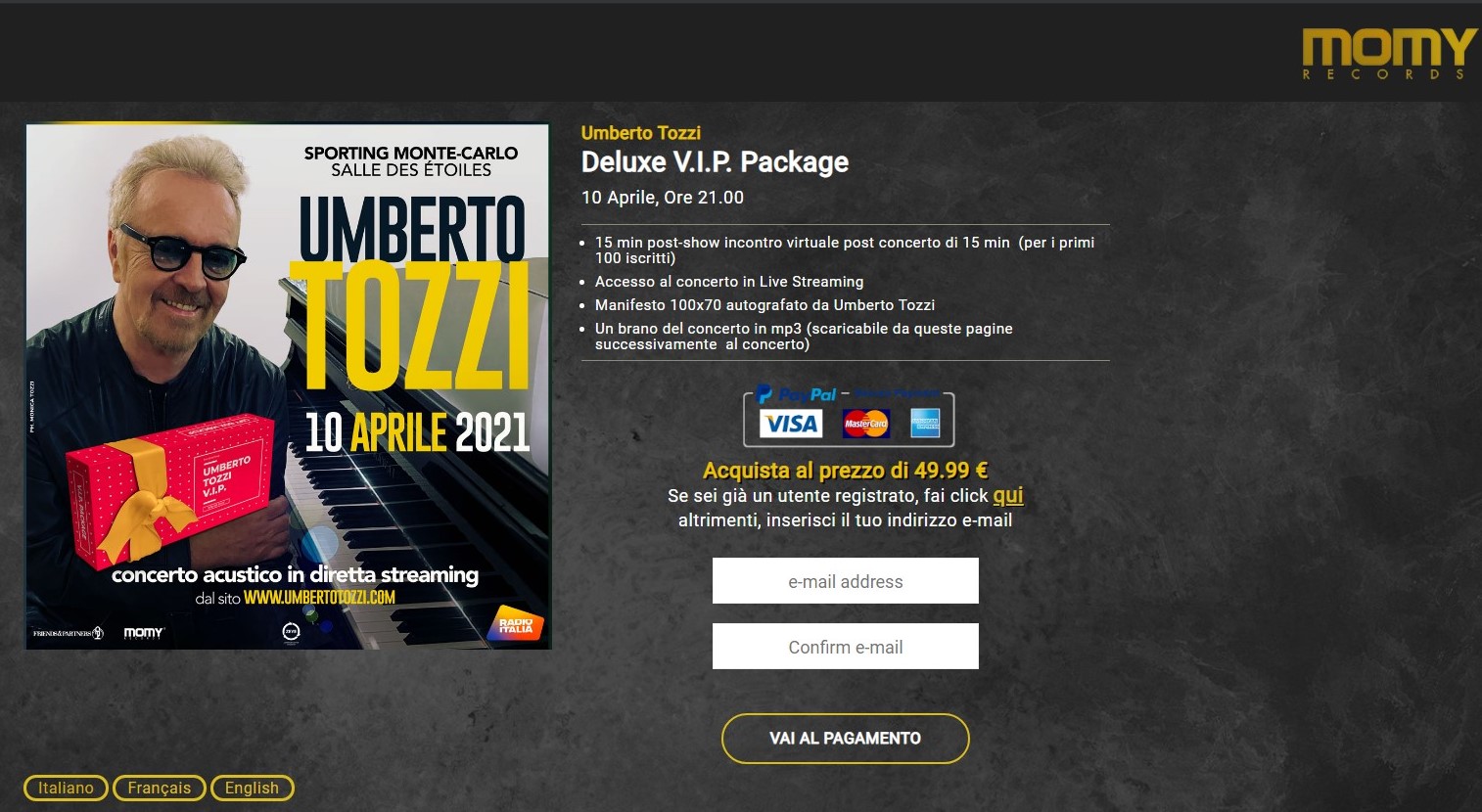
Task: Click the VAI AL PAGAMENTO button
Action: tap(846, 739)
